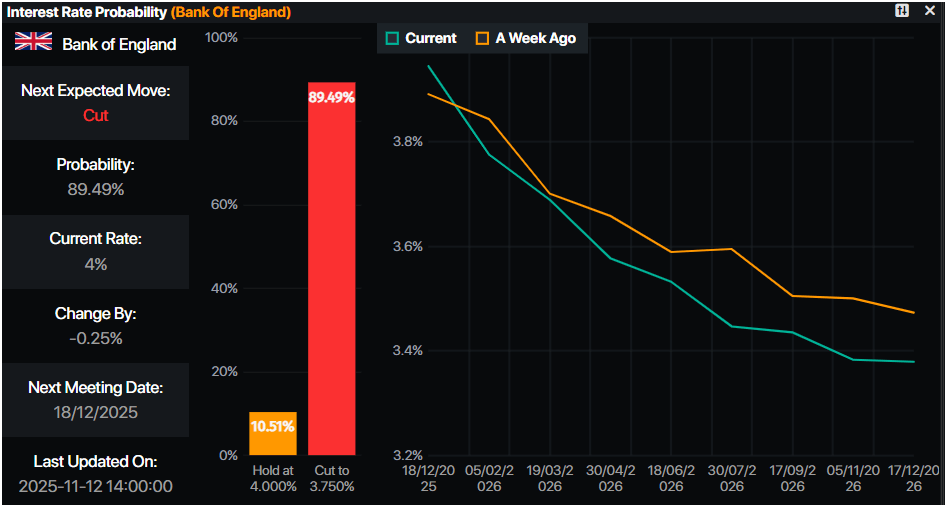This screenshot has width=947, height=507.
Task: Toggle the A Week Ago legend box
Action: pos(482,39)
